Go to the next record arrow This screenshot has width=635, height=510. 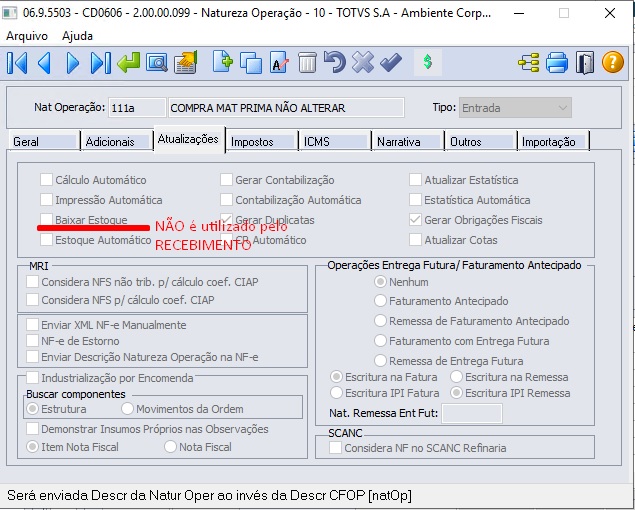click(x=72, y=62)
